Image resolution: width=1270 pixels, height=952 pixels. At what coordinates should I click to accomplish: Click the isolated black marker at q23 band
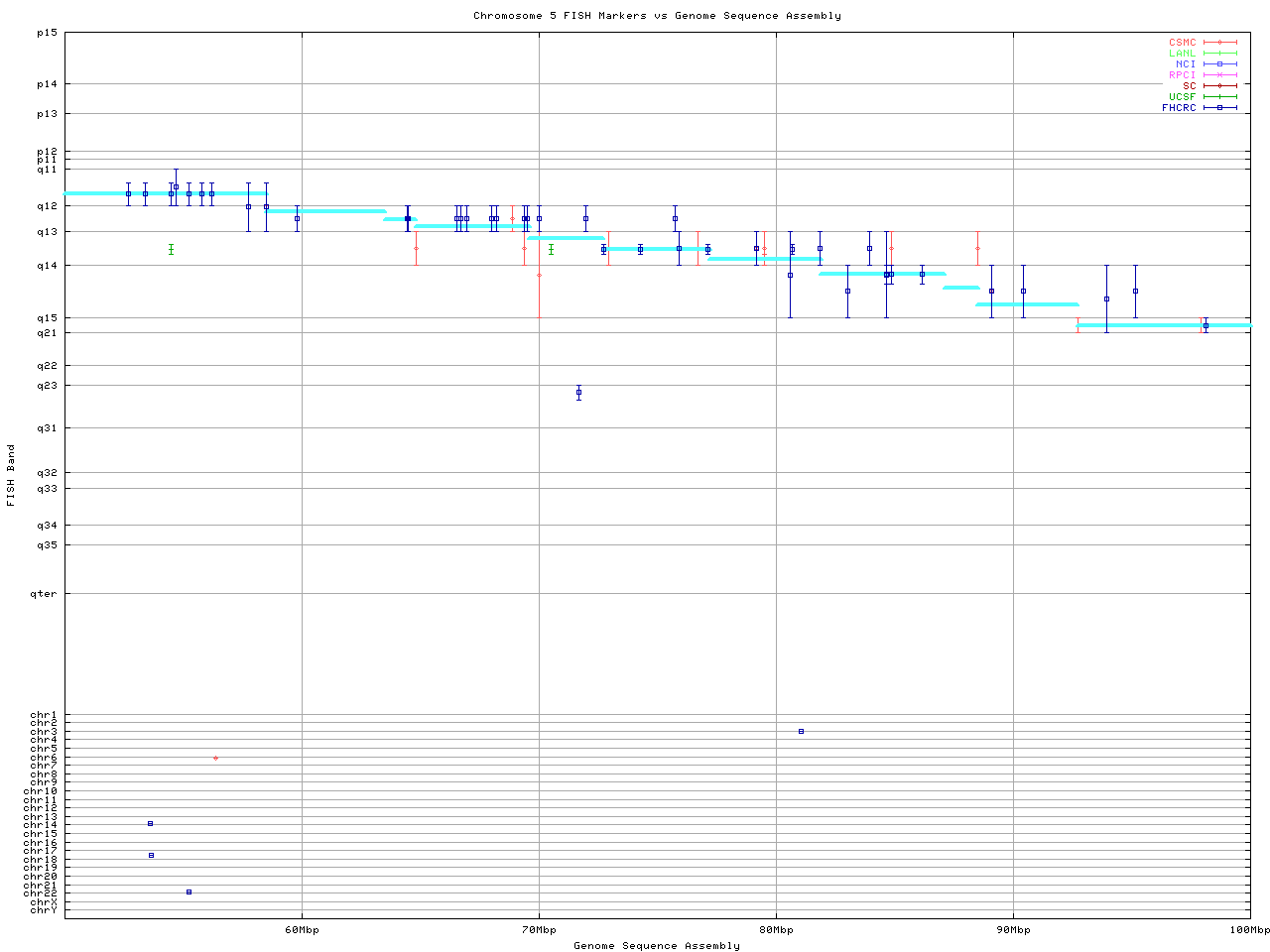(578, 393)
